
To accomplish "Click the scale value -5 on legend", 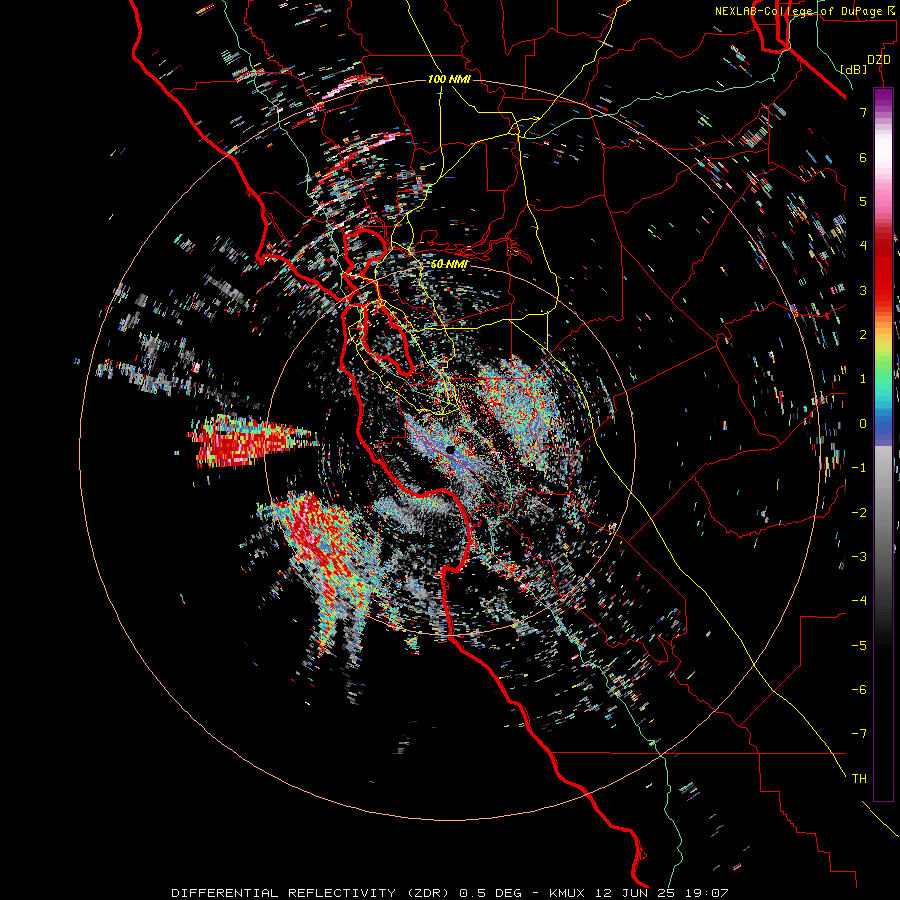I will point(859,646).
